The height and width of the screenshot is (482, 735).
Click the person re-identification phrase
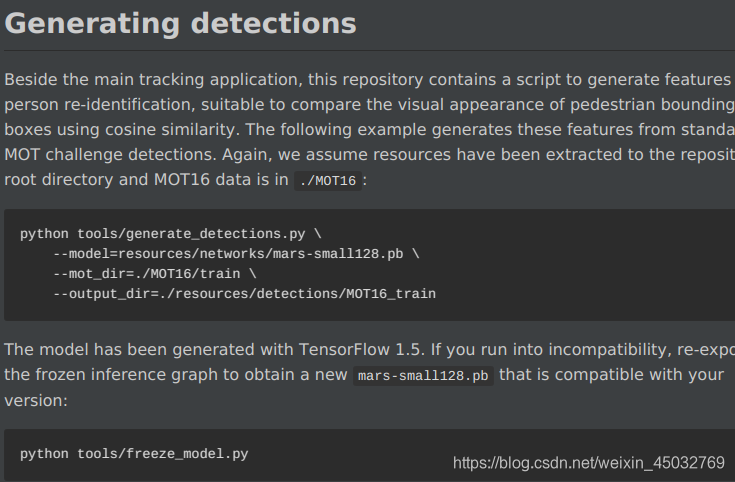[x=100, y=105]
